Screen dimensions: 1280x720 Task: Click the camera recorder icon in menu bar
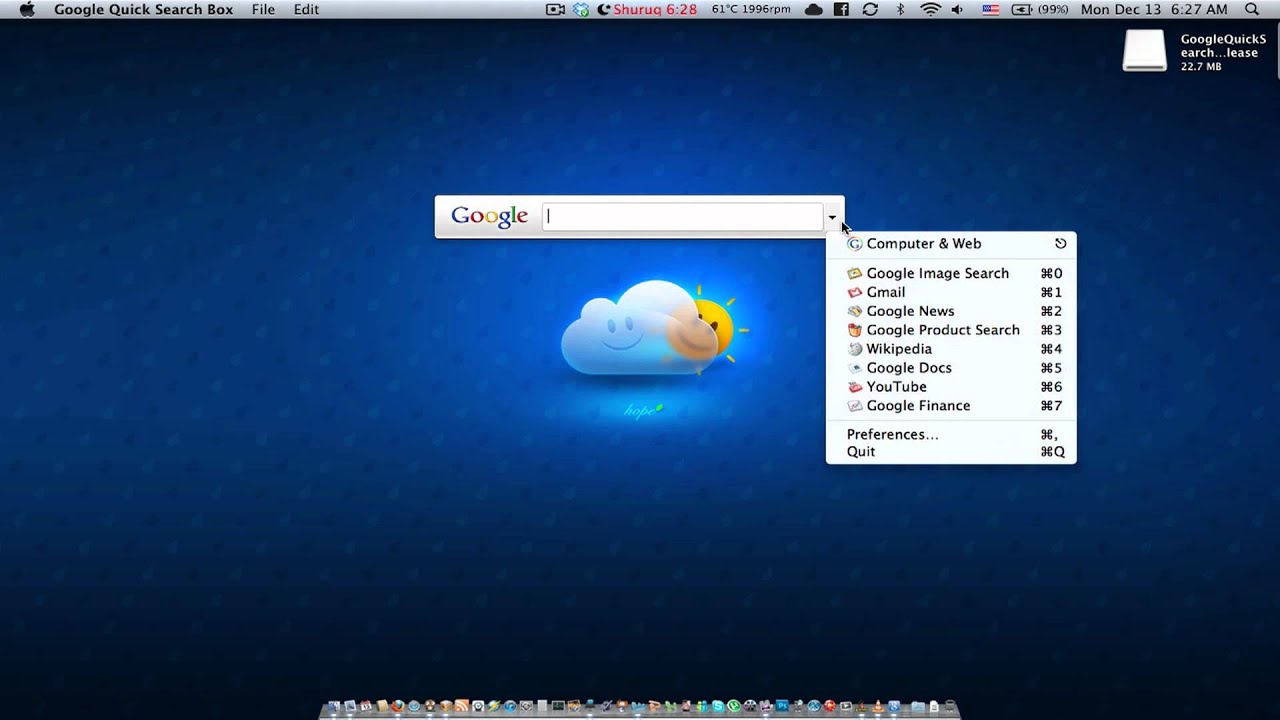pos(555,9)
